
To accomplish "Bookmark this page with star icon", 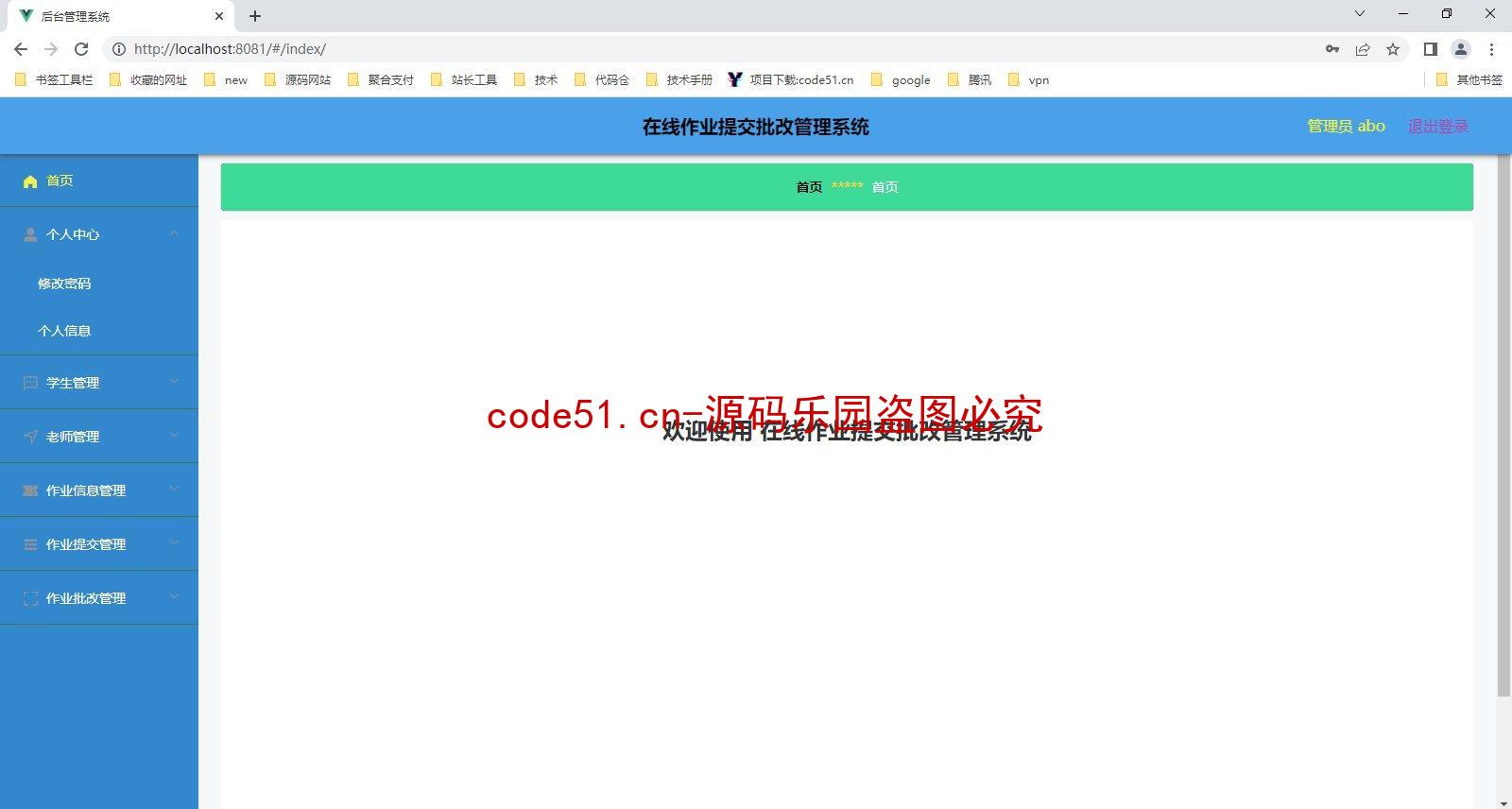I will (1393, 49).
